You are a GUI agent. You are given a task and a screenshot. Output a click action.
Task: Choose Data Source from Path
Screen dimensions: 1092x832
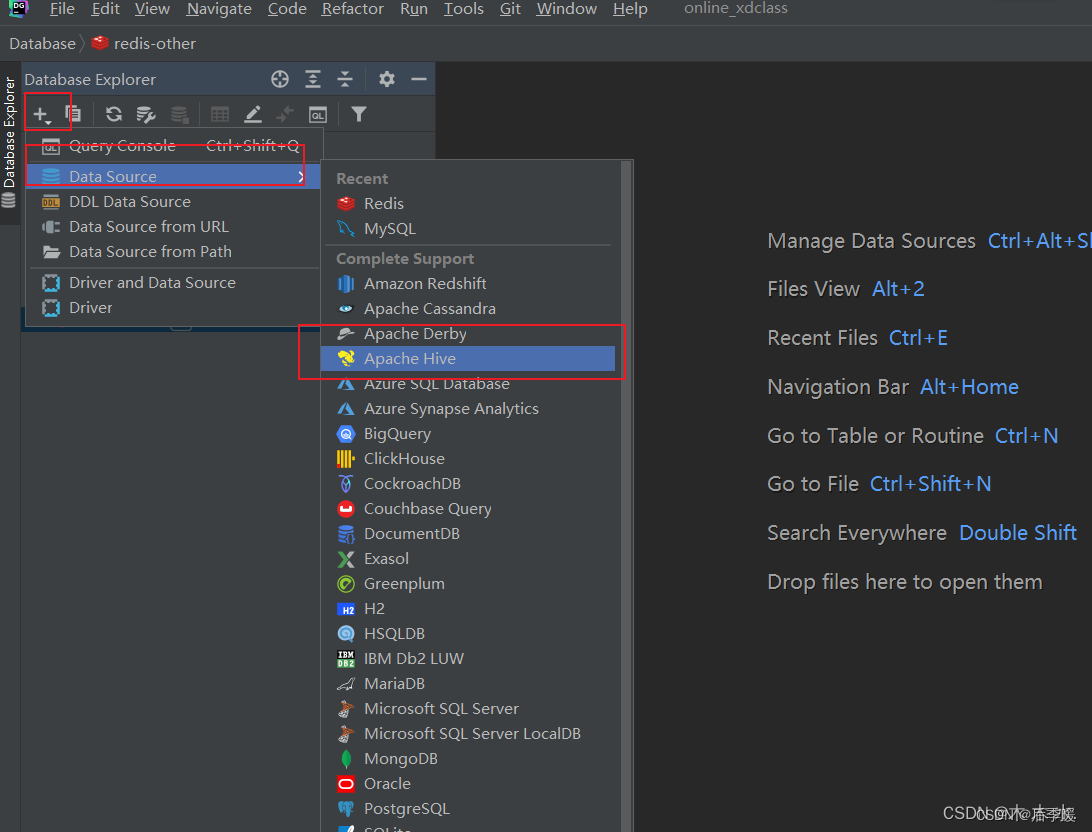click(x=174, y=252)
